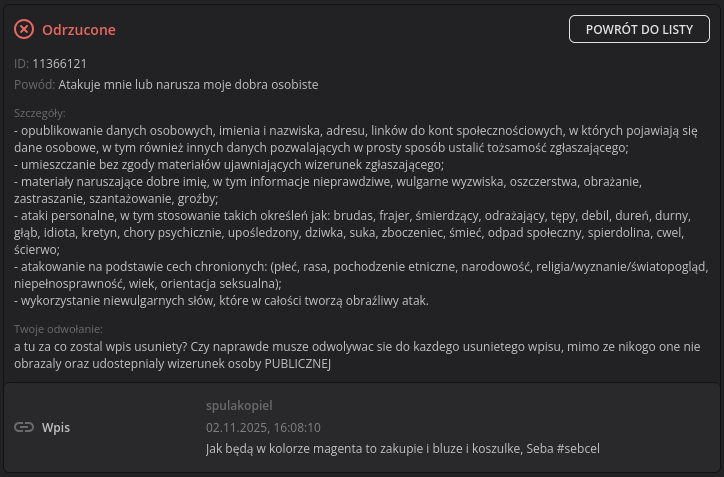Click the post timestamp 02.11.2025, 16:08:10

point(262,427)
